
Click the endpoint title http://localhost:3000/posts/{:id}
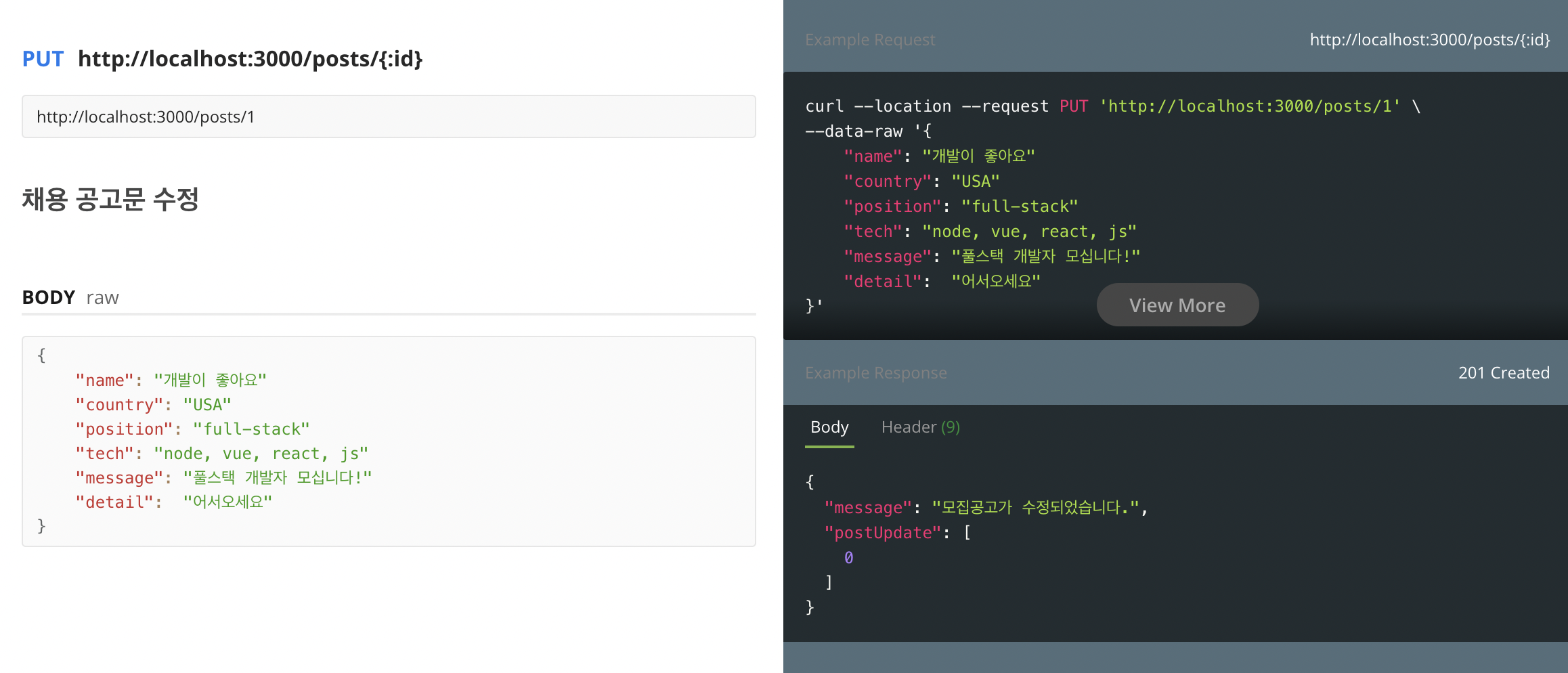tap(251, 59)
